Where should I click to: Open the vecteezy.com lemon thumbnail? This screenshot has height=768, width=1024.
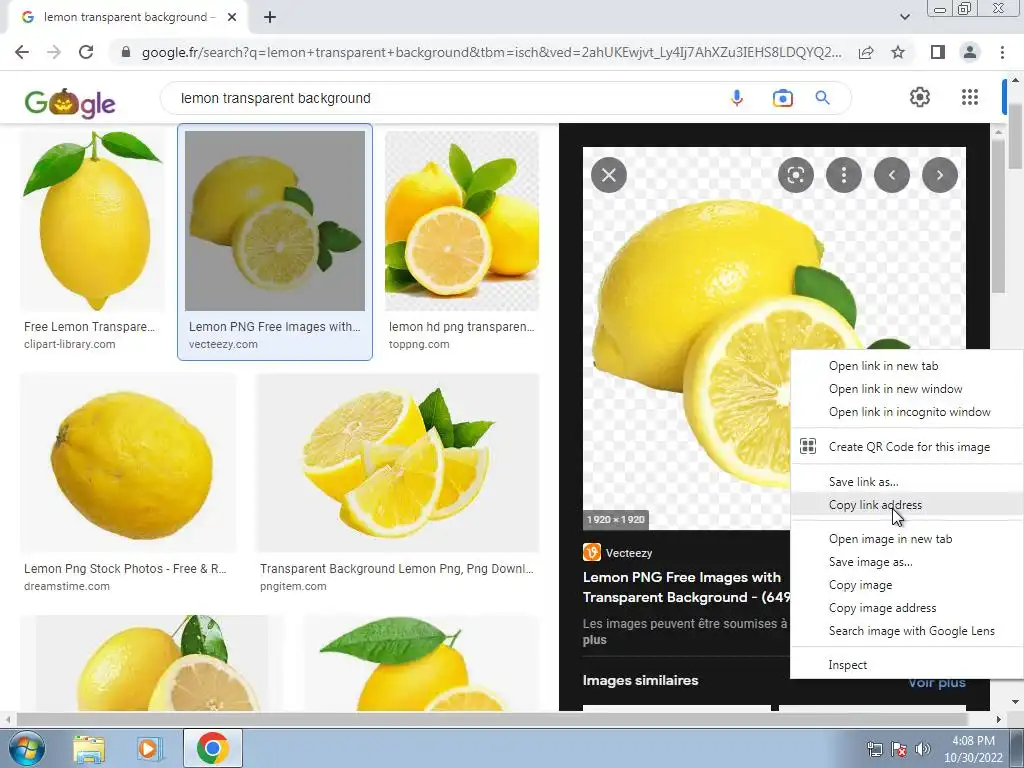[x=275, y=221]
